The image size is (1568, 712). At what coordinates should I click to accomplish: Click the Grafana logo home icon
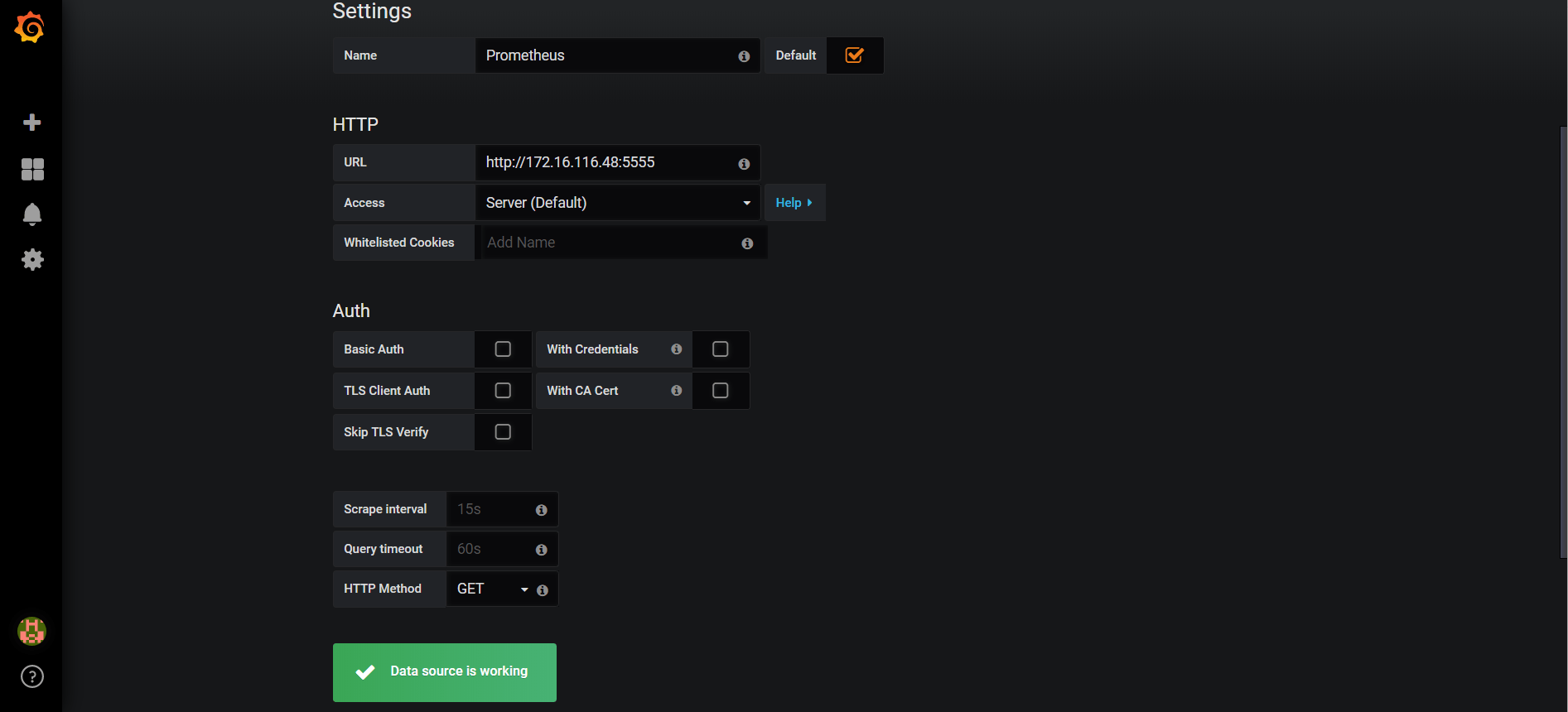click(x=30, y=28)
